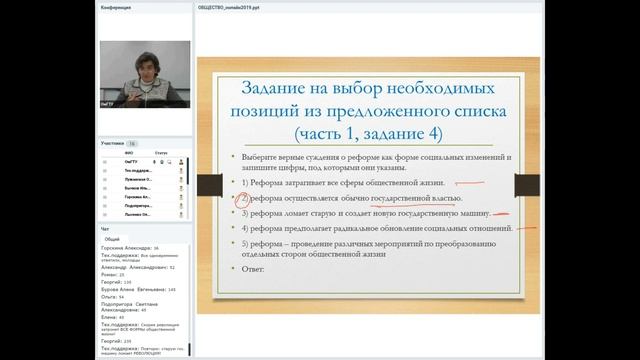Select participant Лужанская in the list
Screen dimensions: 640x360
tap(138, 180)
